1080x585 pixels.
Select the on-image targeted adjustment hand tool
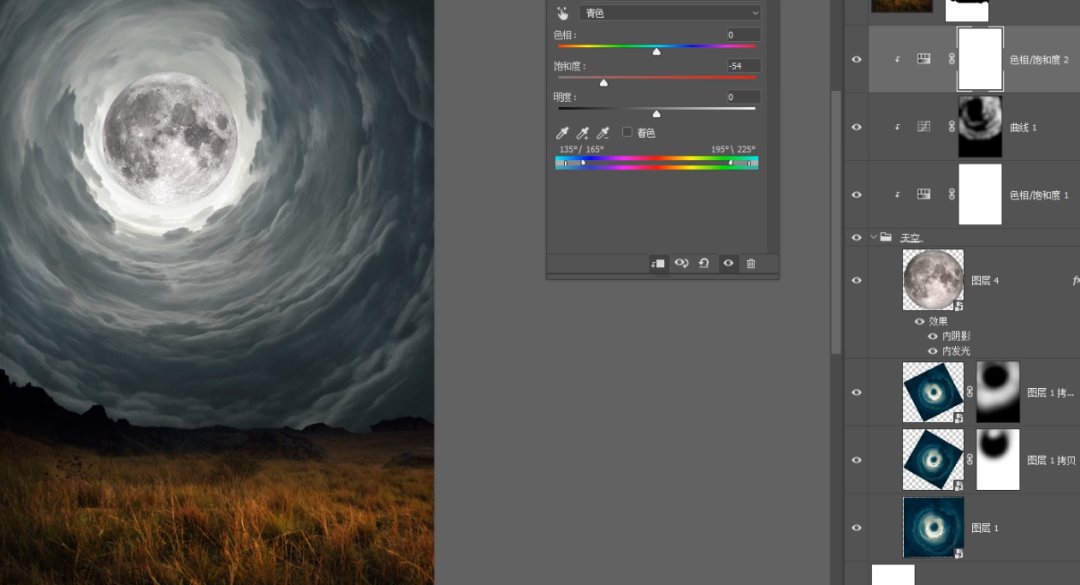coord(562,13)
